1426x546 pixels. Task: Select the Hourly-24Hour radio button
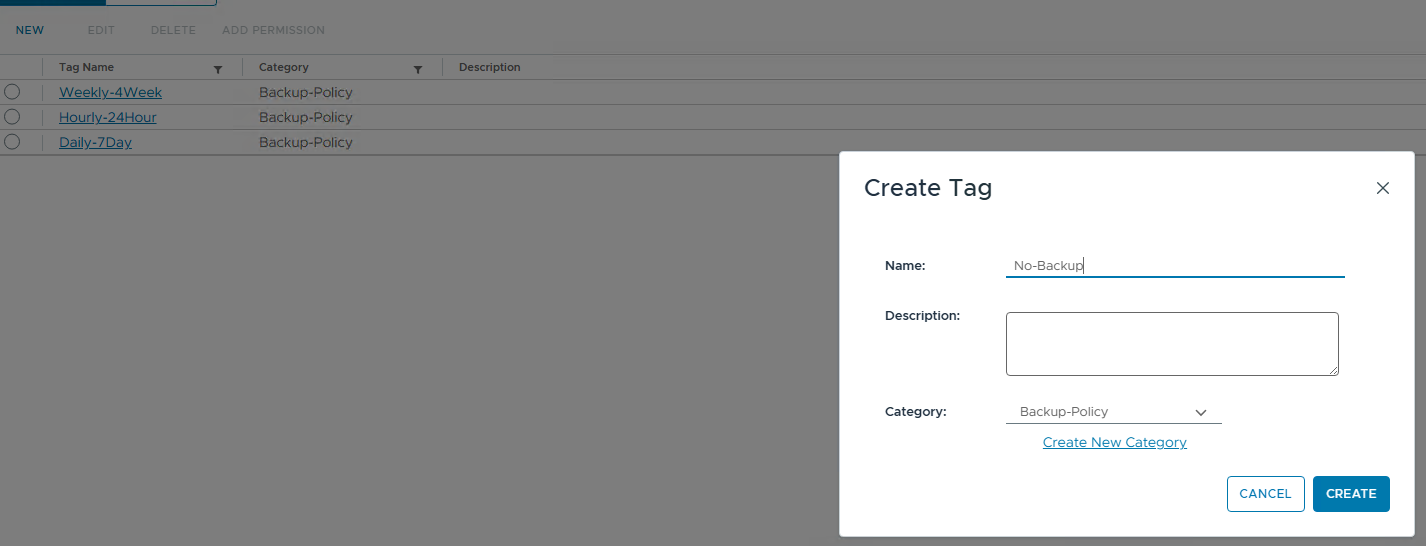tap(12, 117)
